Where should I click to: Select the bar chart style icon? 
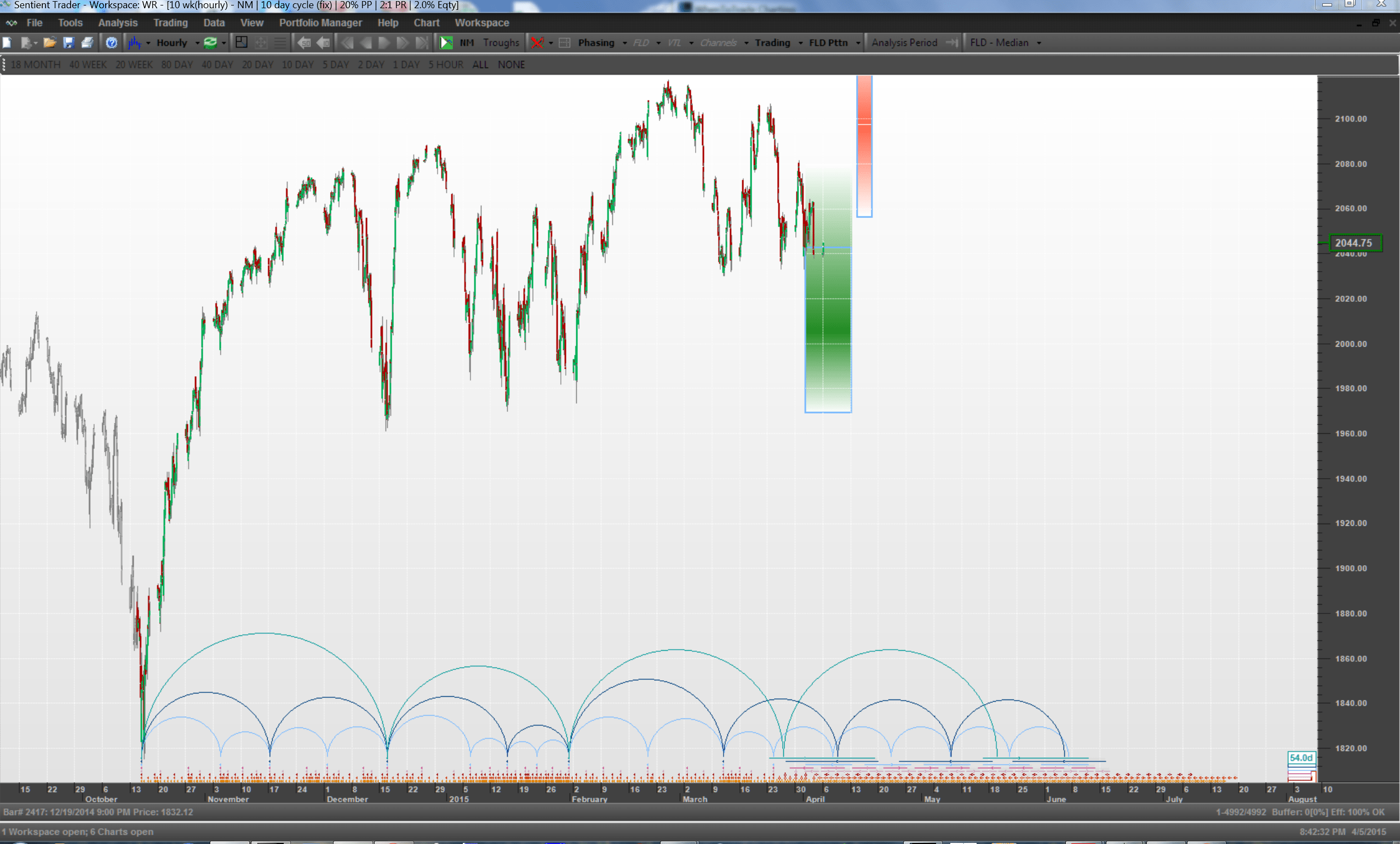[134, 43]
